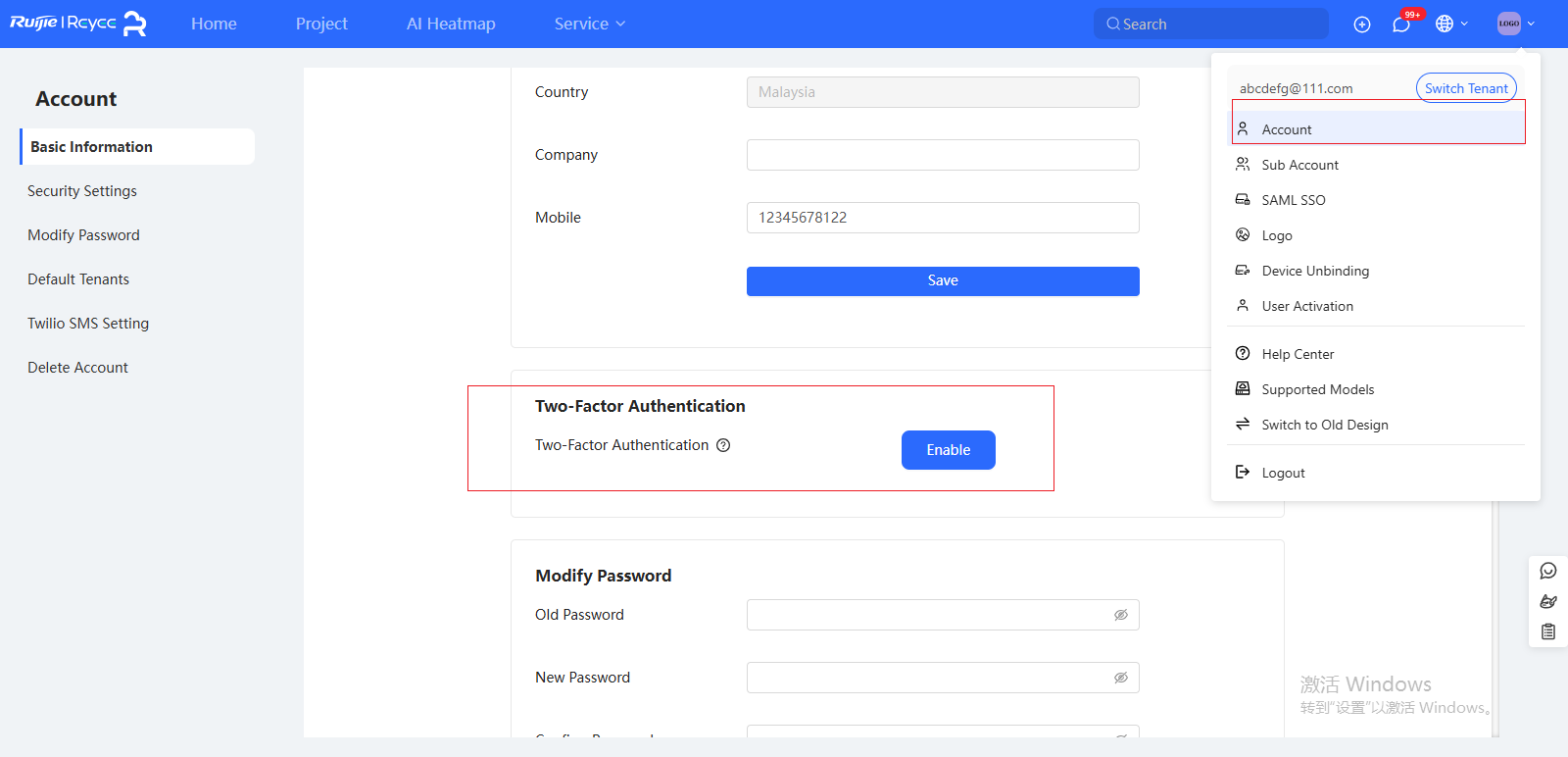Click the Ruijie Reyee logo
Image resolution: width=1568 pixels, height=757 pixels.
[x=78, y=24]
